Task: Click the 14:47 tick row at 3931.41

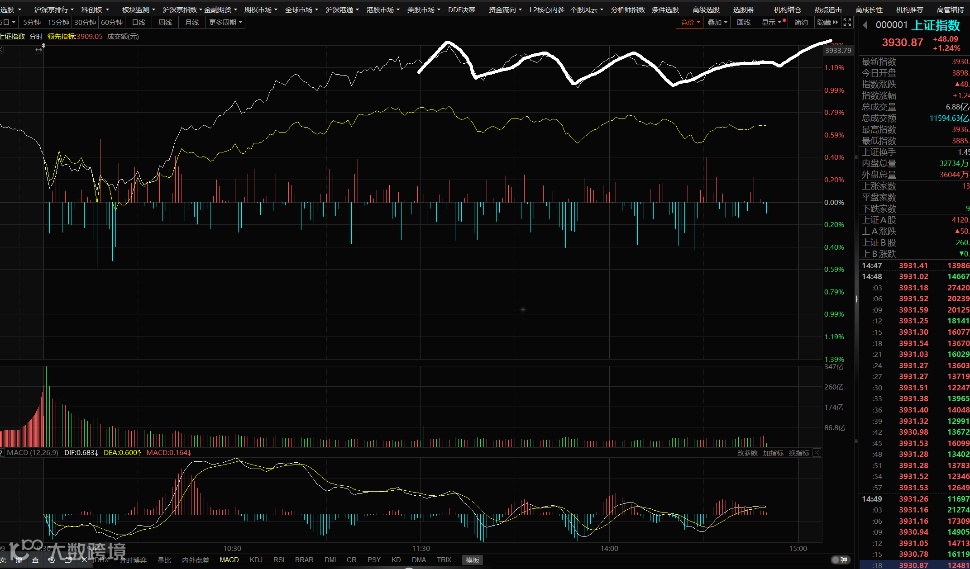Action: click(x=914, y=265)
